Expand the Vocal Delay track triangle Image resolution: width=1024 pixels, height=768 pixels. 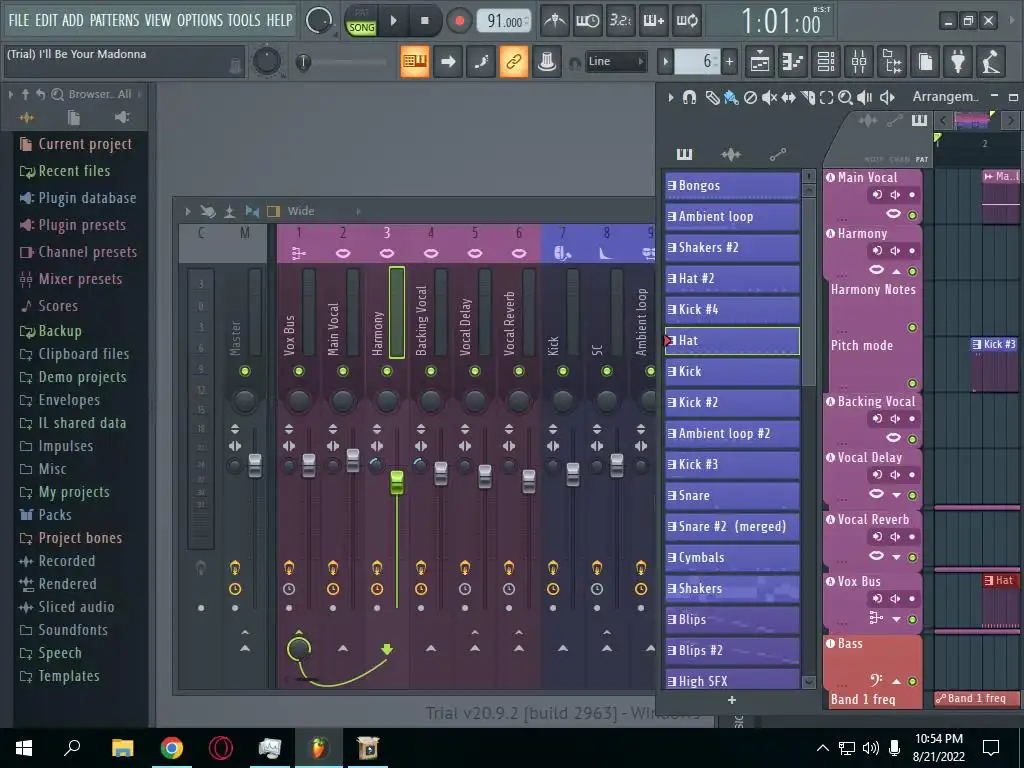[x=897, y=495]
